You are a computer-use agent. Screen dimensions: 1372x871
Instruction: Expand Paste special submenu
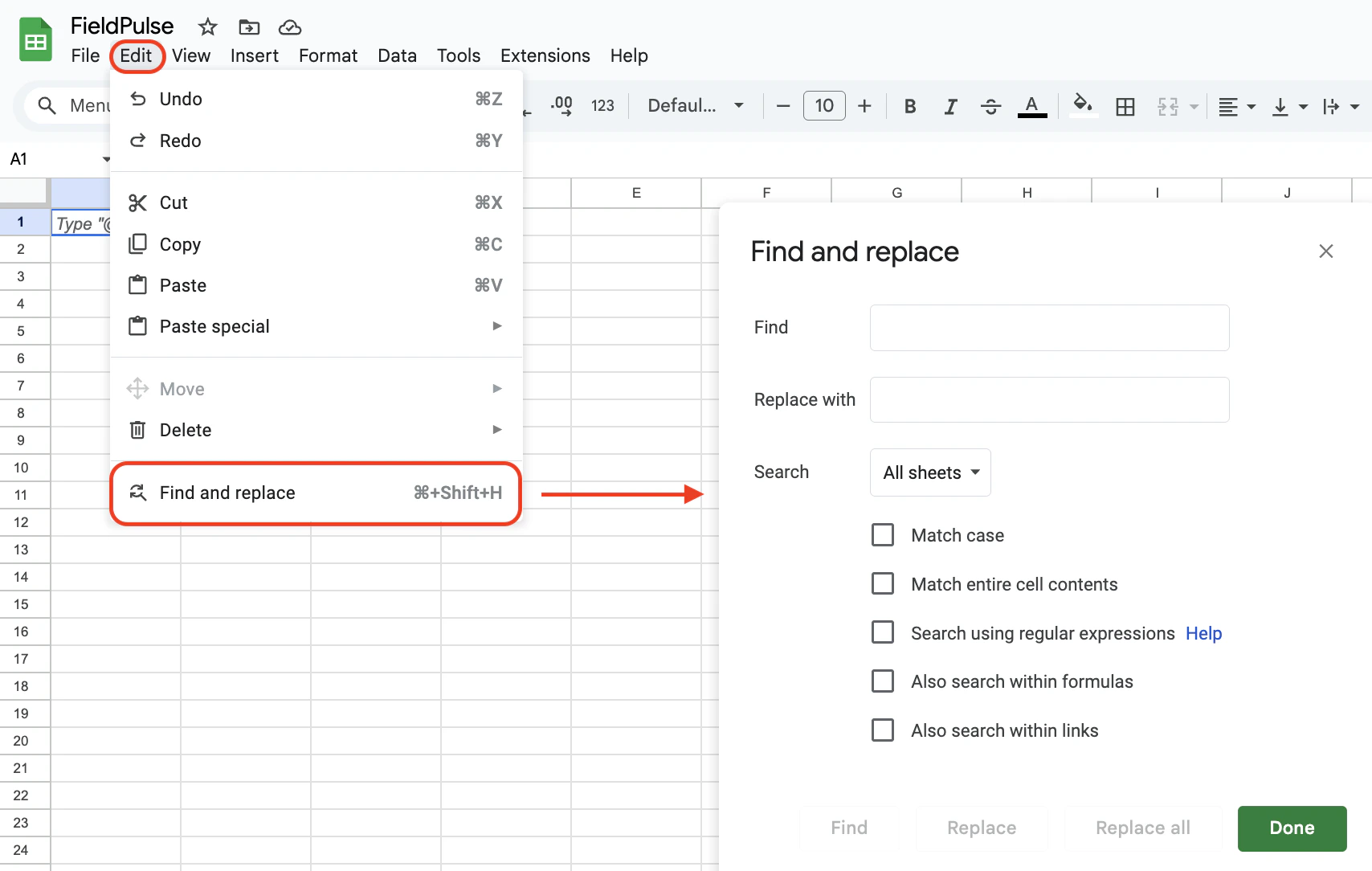pos(316,326)
